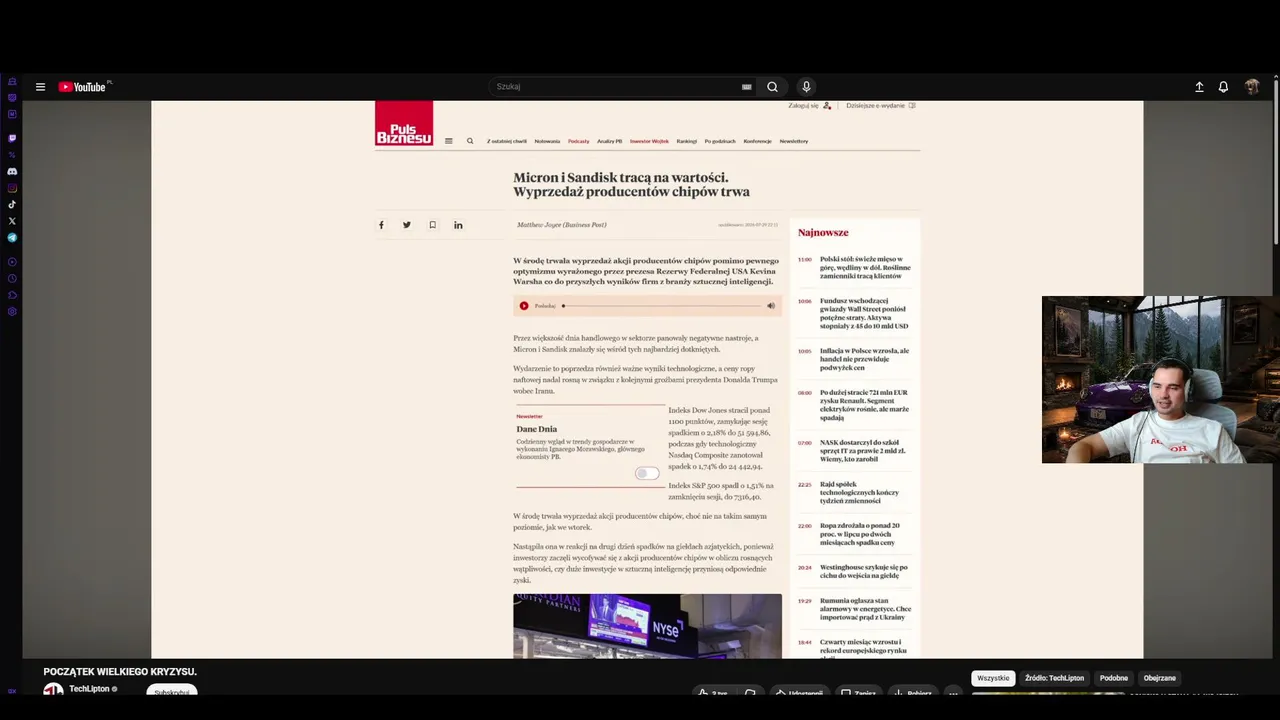This screenshot has height=720, width=1280.
Task: Click author Matthew Joyce (Business Post)
Action: point(561,225)
